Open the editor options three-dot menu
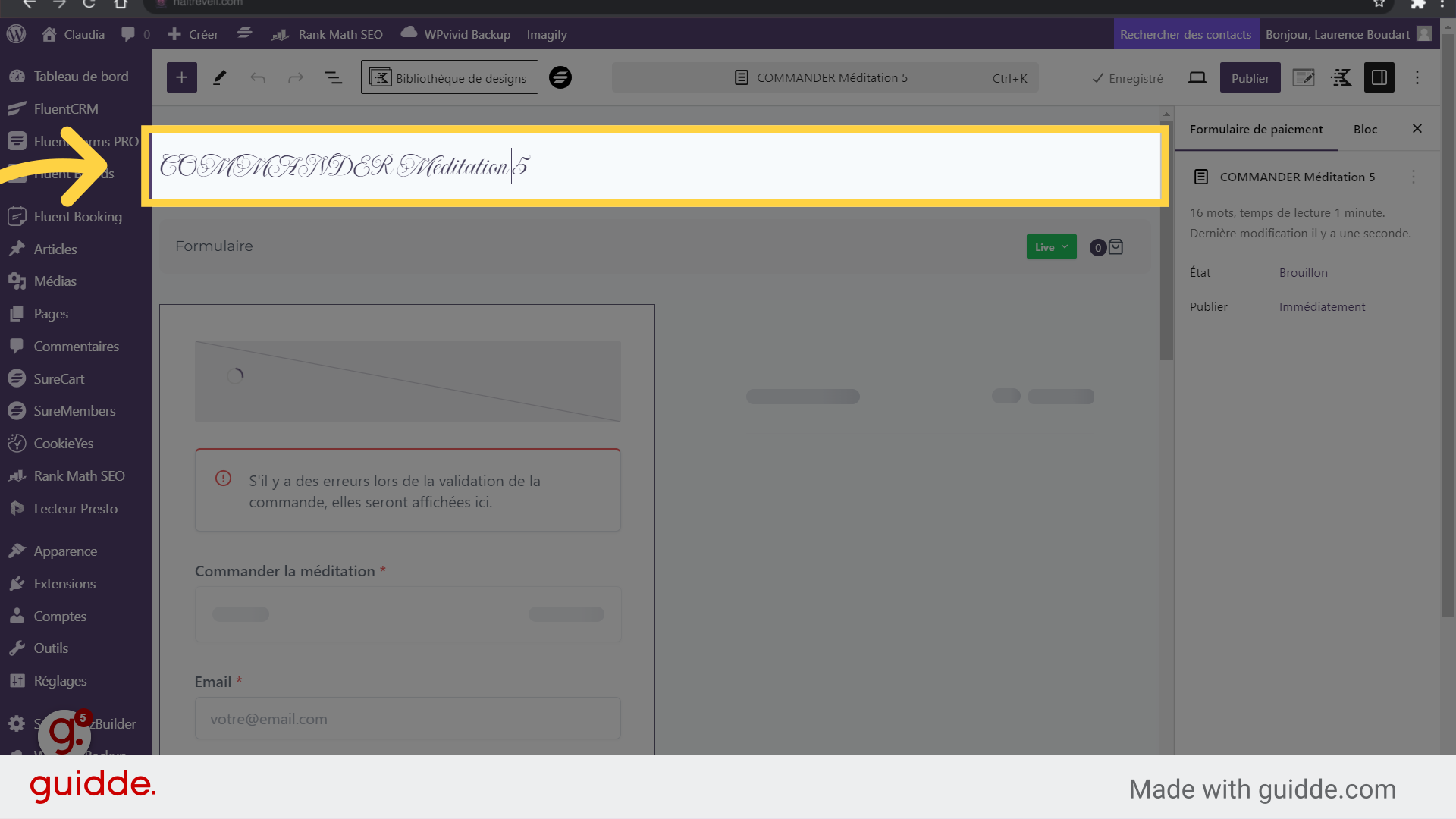The width and height of the screenshot is (1456, 819). (x=1417, y=77)
